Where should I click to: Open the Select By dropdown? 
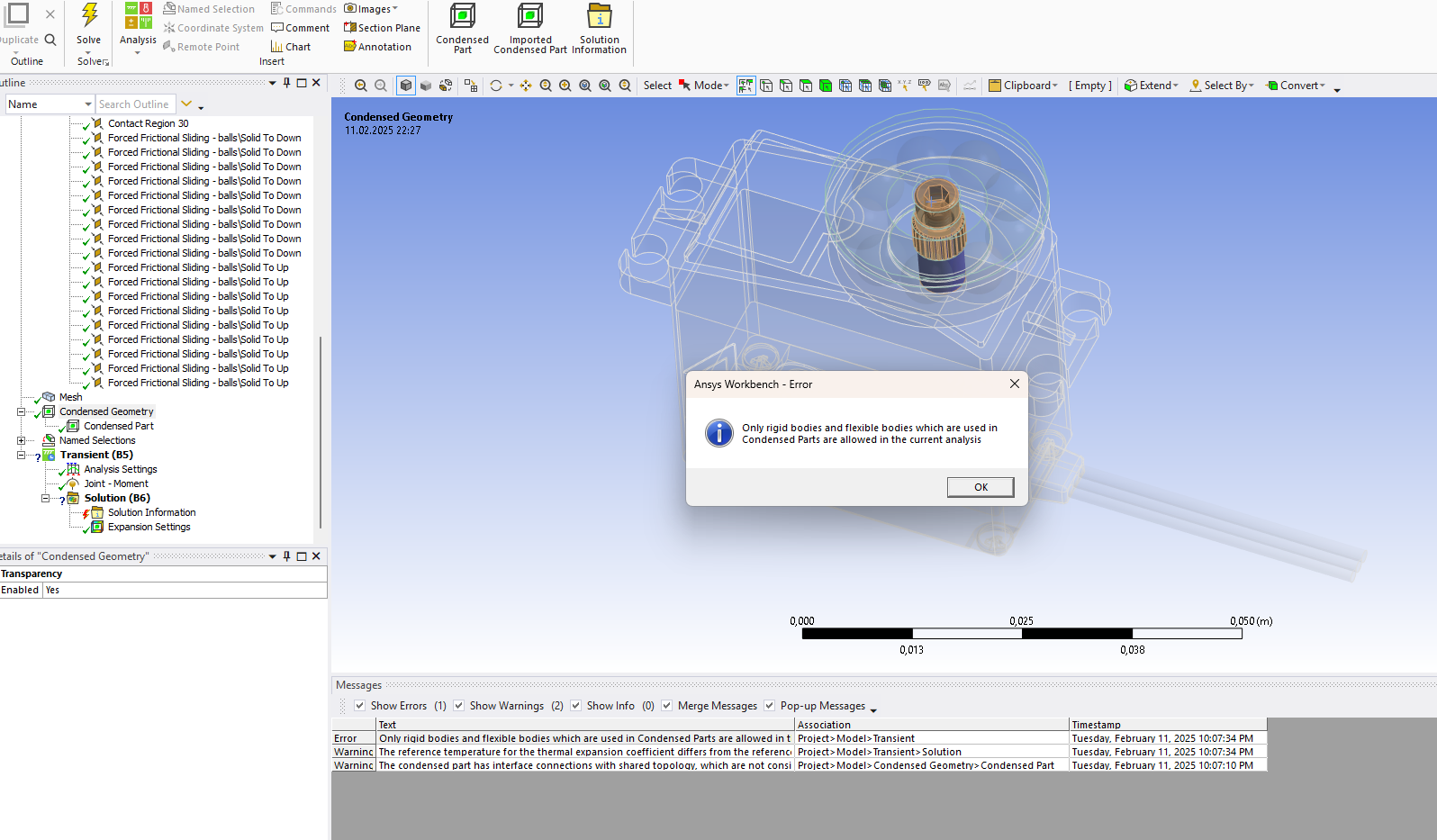click(x=1222, y=86)
